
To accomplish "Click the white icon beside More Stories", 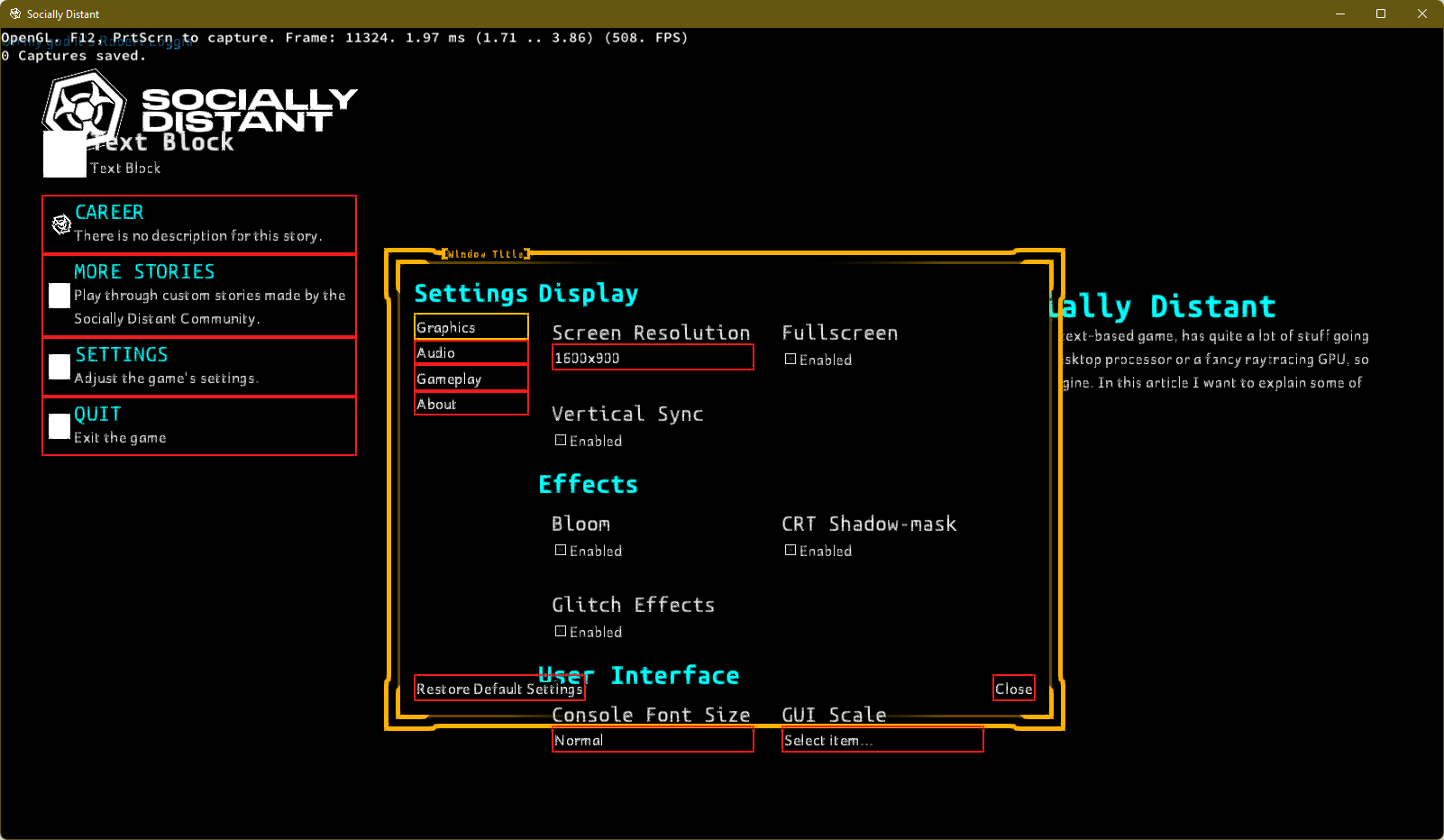I will click(59, 296).
